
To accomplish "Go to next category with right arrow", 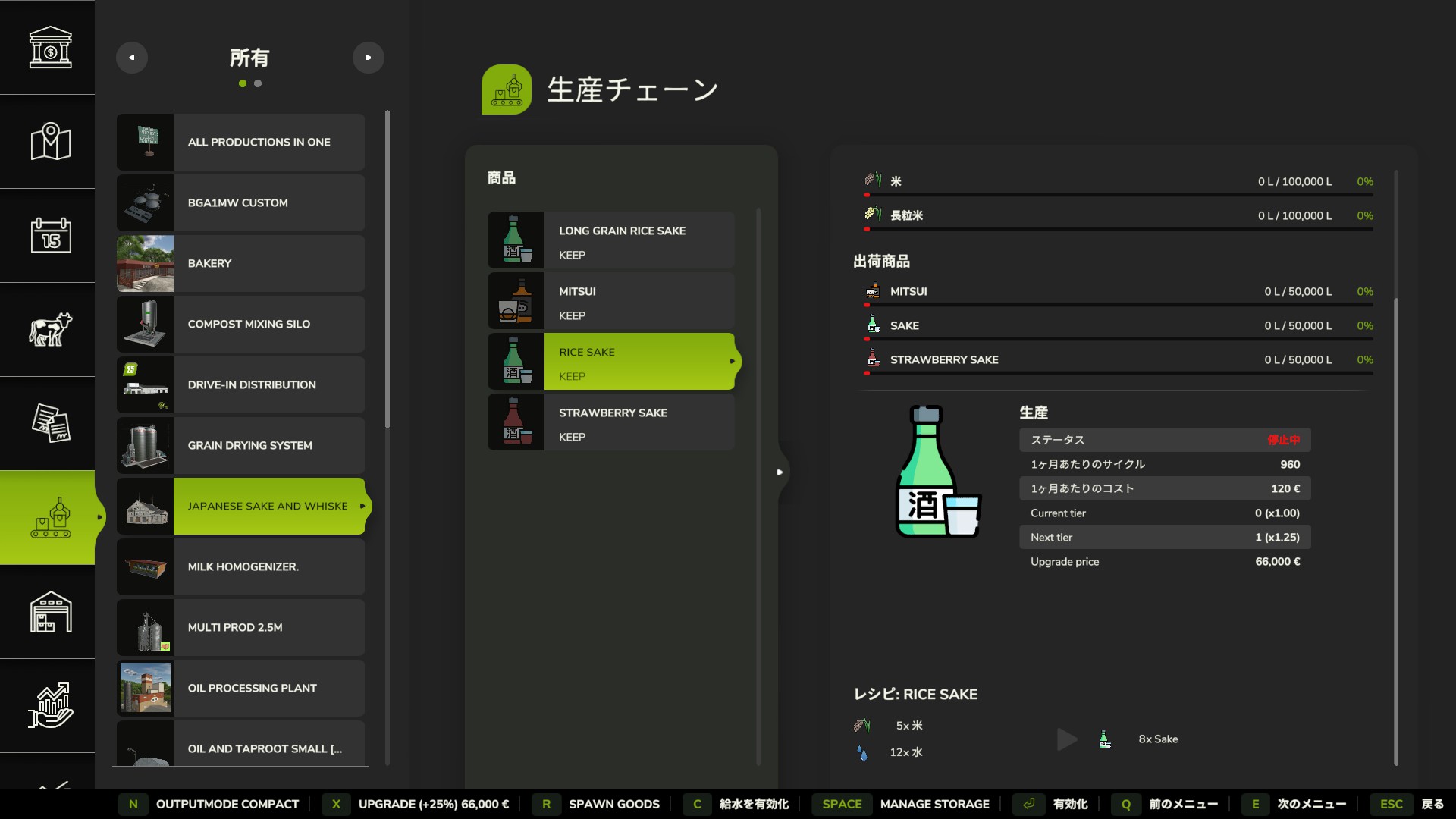I will coord(369,58).
